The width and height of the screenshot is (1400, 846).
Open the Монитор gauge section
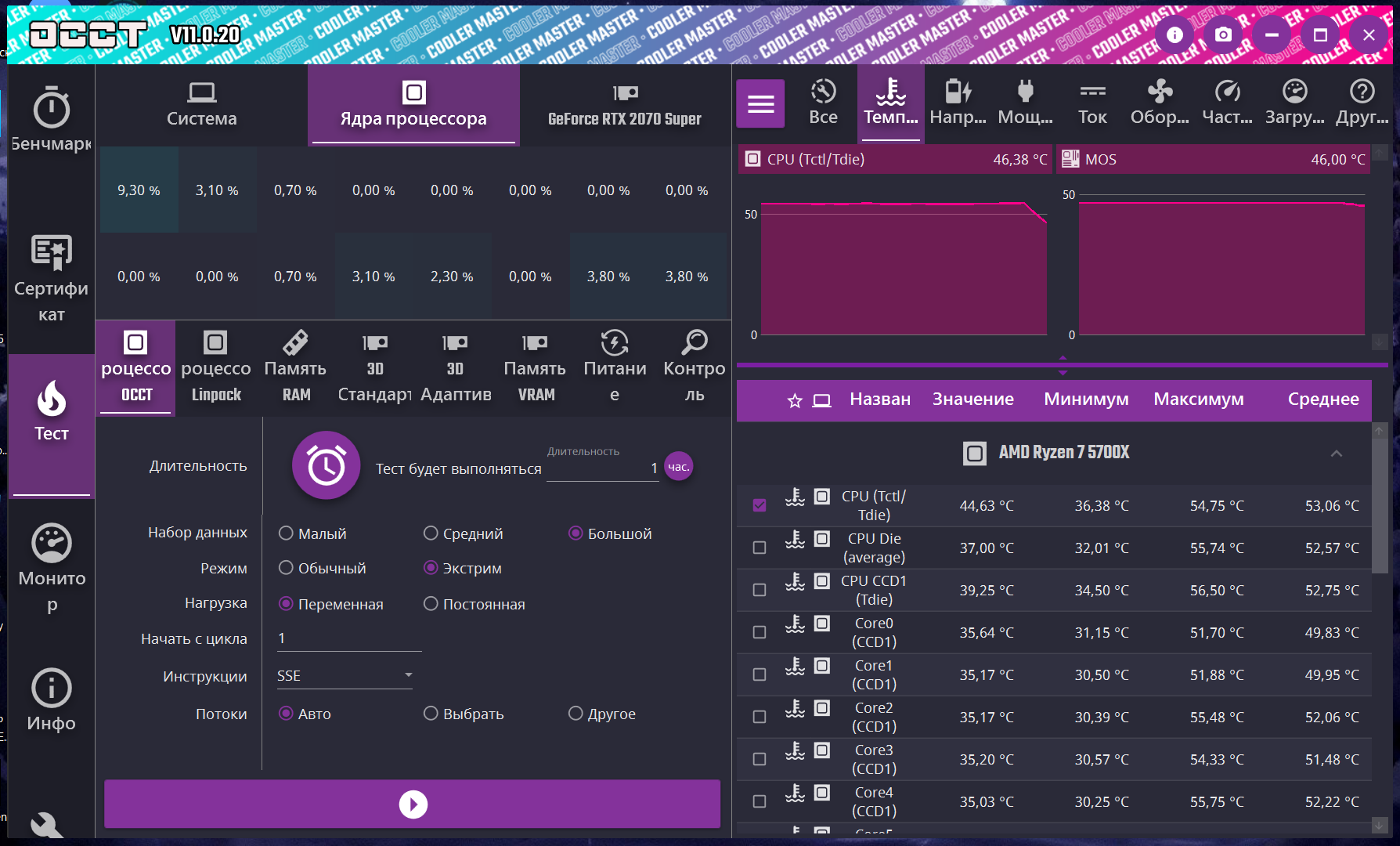[52, 568]
